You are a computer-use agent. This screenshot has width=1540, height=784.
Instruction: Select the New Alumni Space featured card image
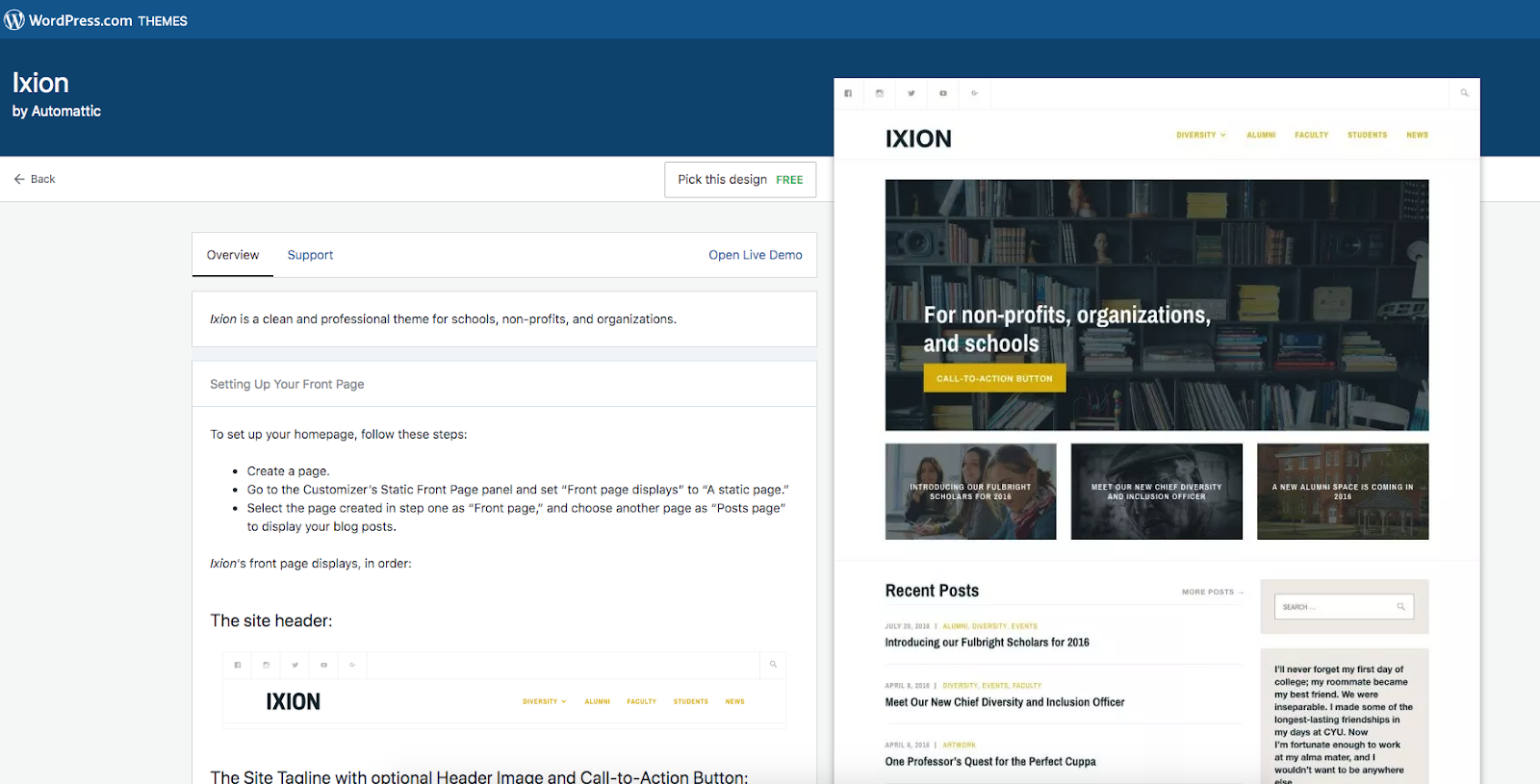tap(1343, 492)
